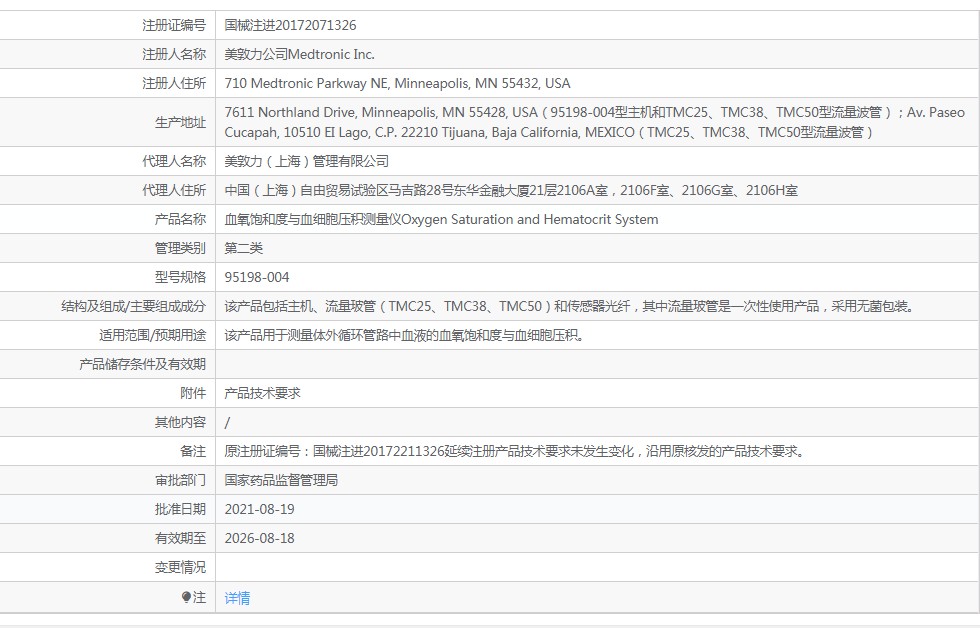Screen dimensions: 980x628
Task: Click agent address 中国（上海）自由贸易试验区马吉路28号
Action: coord(511,190)
